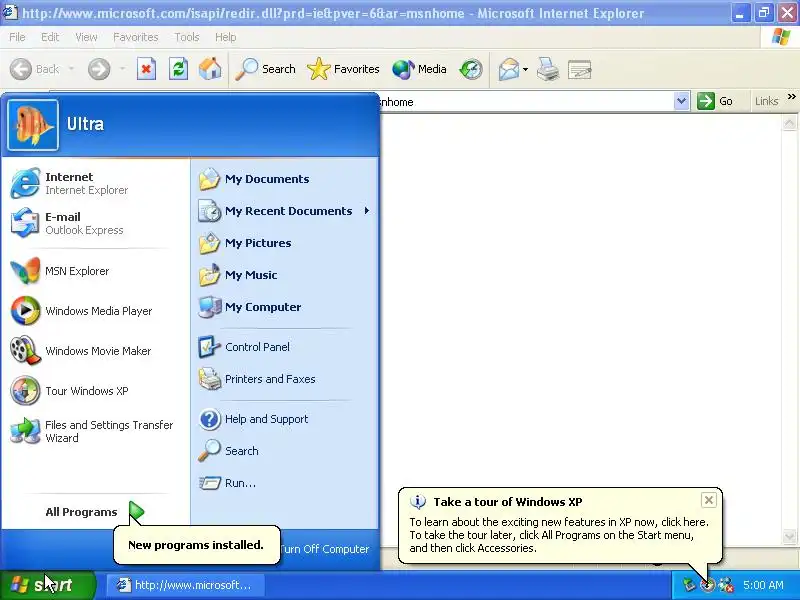Open Help and Support

(285, 419)
